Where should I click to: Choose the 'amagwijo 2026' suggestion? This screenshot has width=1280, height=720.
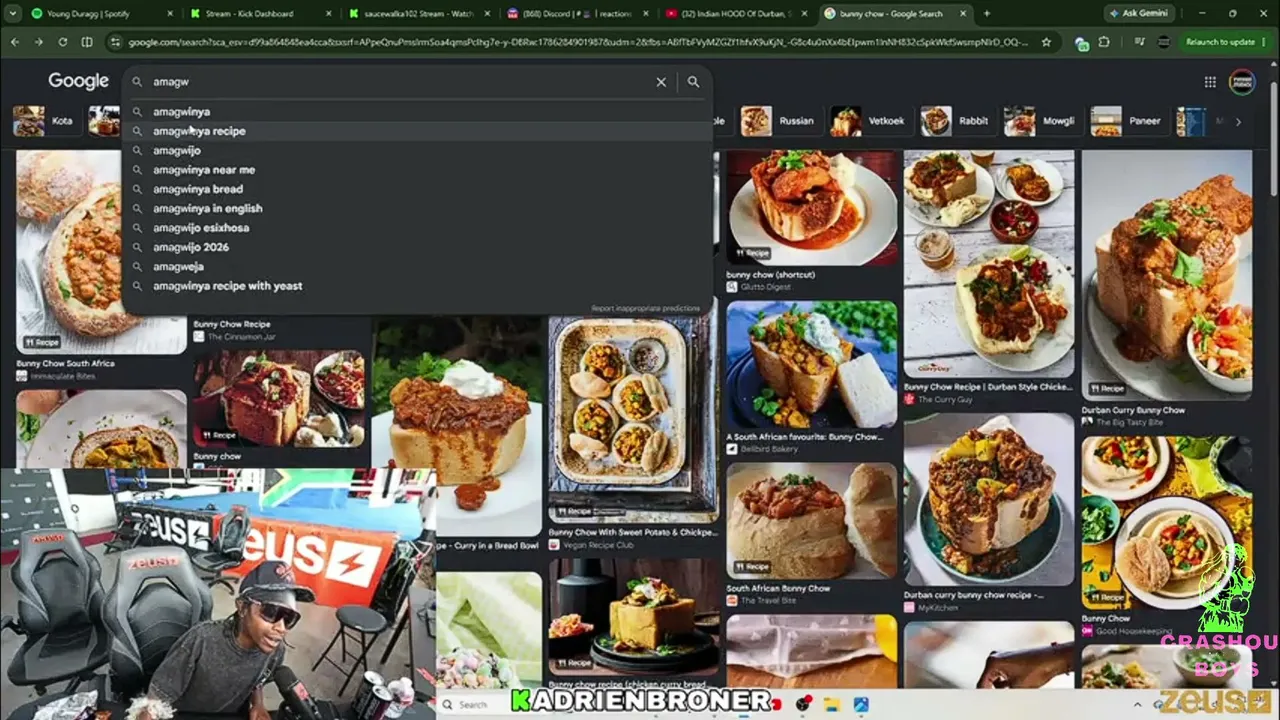click(418, 247)
